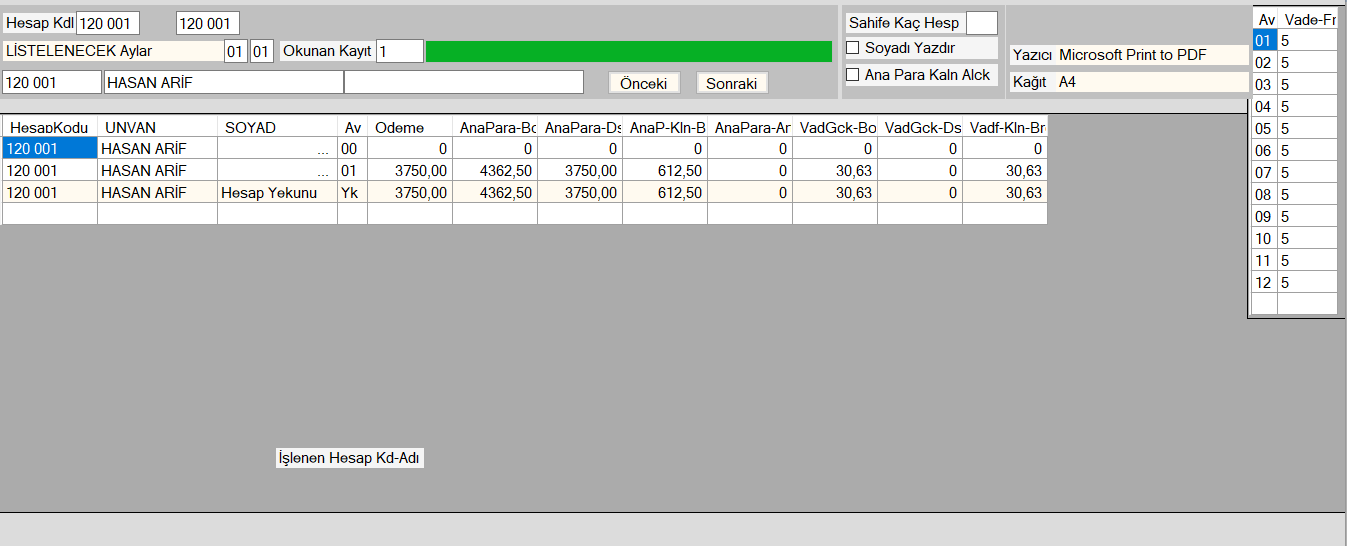Click the AnaPara-Ds column header
The image size is (1347, 546).
coord(580,127)
